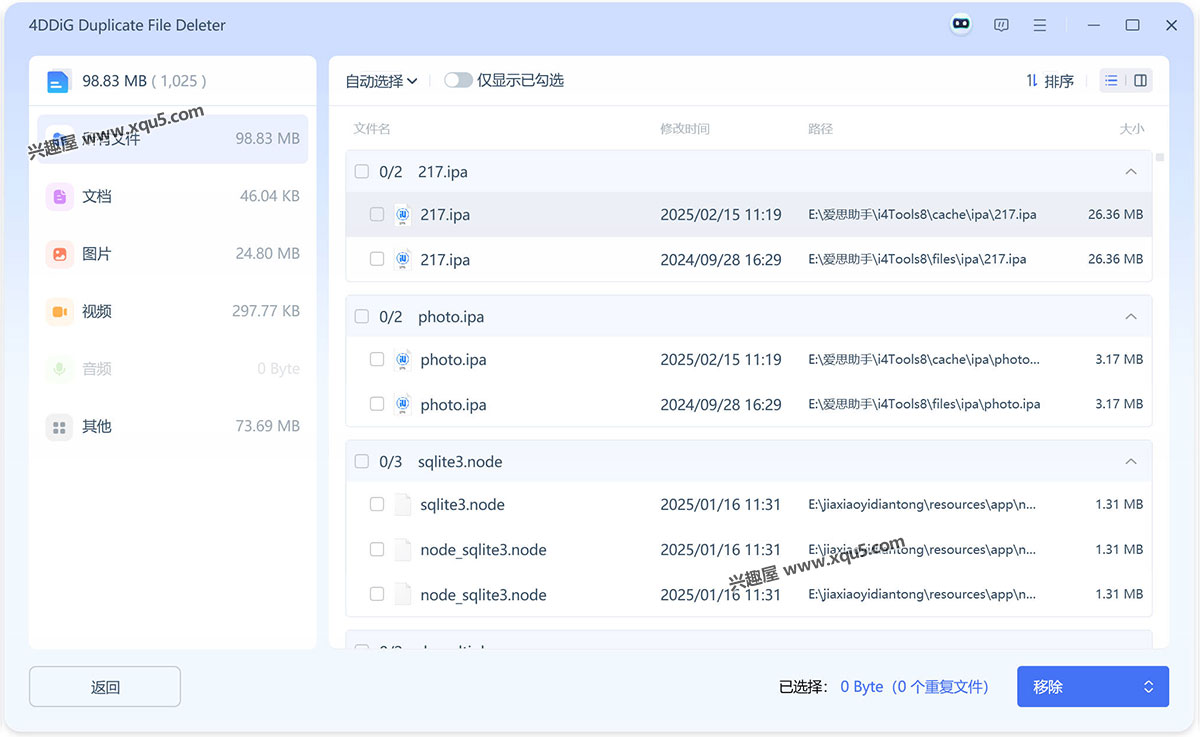Click the 大小 column header

pyautogui.click(x=1132, y=129)
